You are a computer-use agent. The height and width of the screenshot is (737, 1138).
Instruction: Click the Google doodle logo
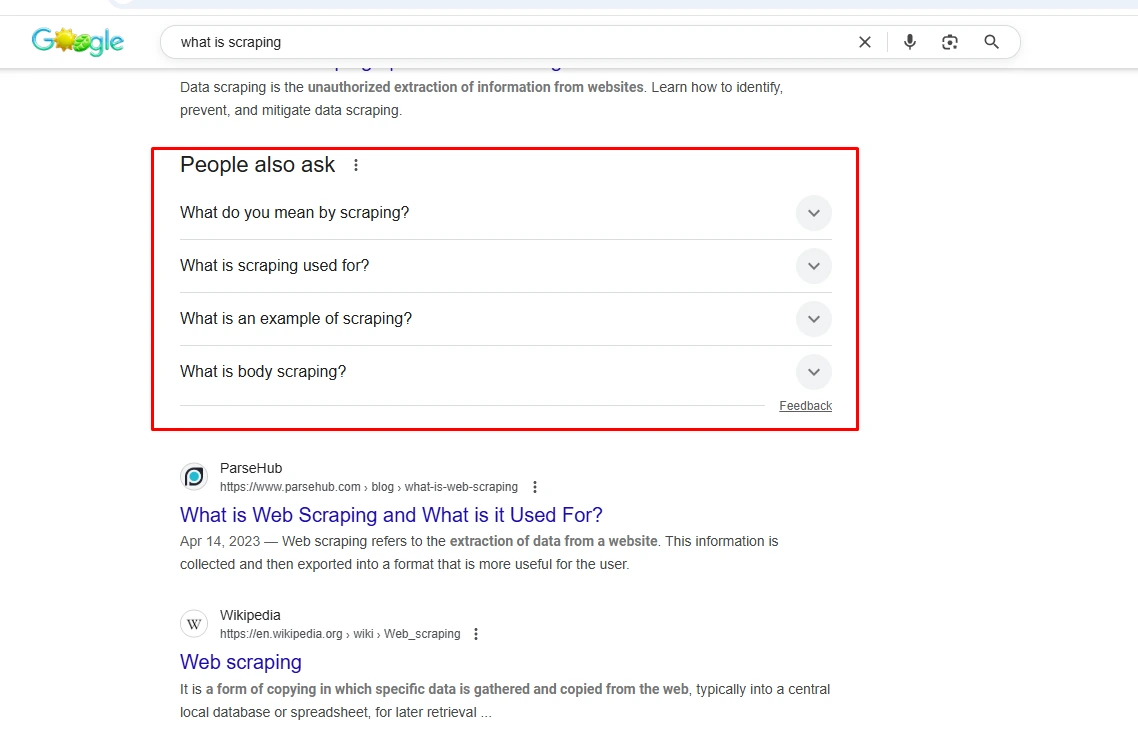click(x=78, y=41)
